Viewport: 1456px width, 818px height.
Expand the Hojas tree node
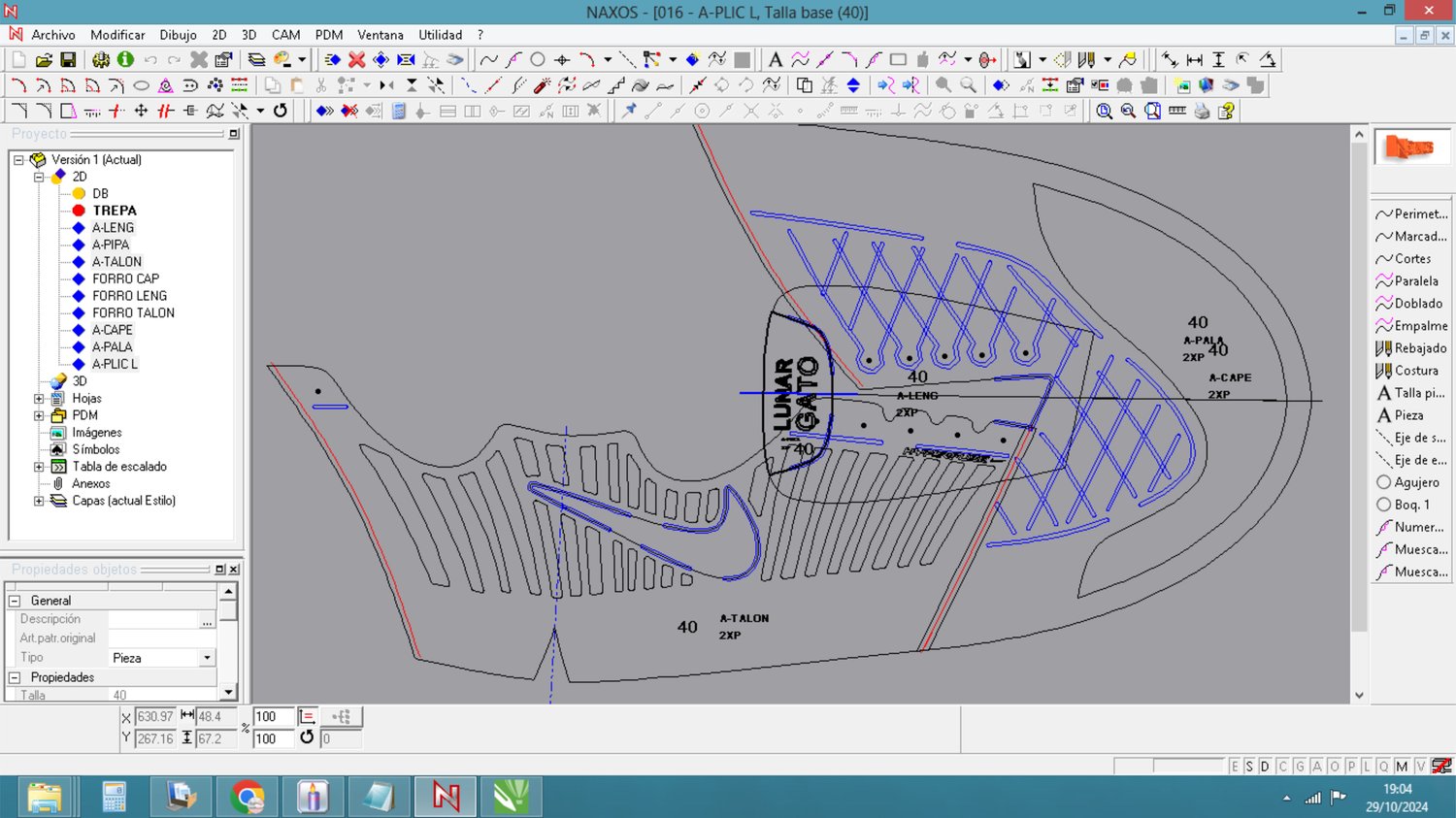pos(39,399)
